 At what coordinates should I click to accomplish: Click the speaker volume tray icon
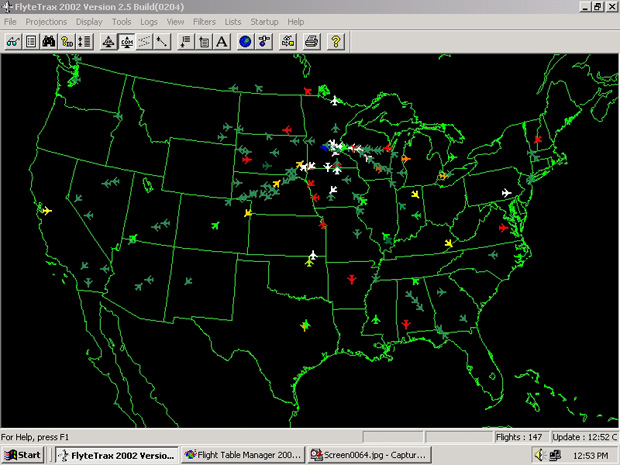click(540, 455)
